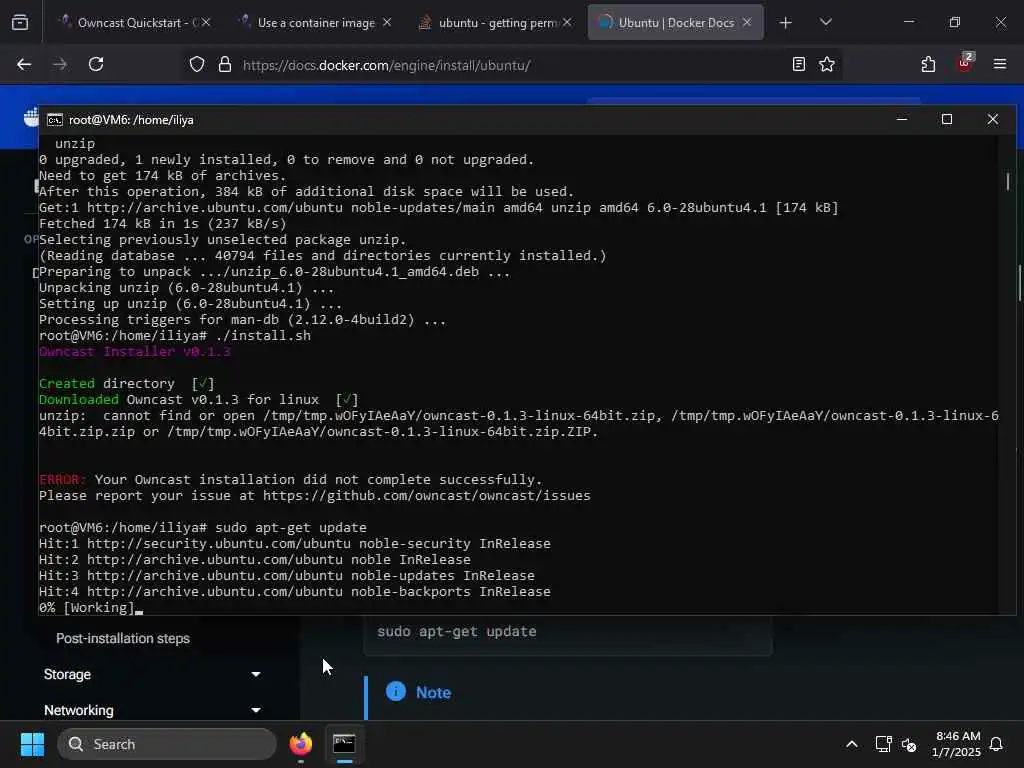Select the Ubuntu | Docker Docs tab
The image size is (1024, 768).
tap(675, 22)
